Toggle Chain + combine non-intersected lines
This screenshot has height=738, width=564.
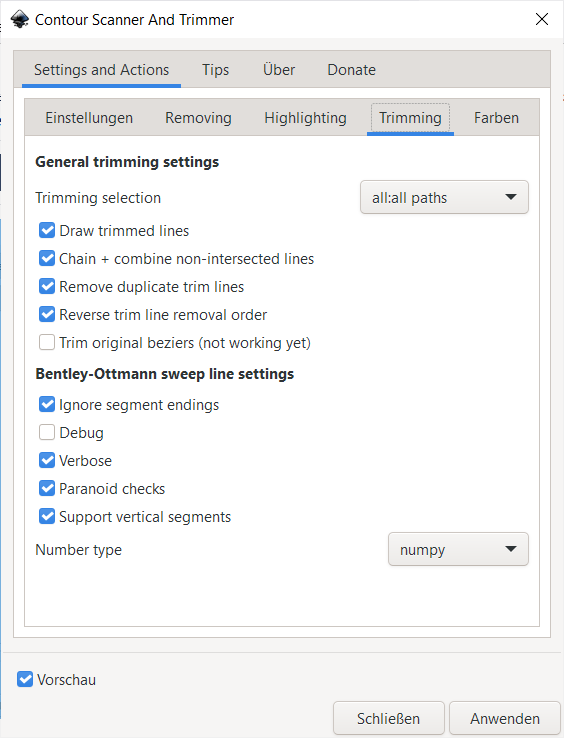tap(47, 258)
